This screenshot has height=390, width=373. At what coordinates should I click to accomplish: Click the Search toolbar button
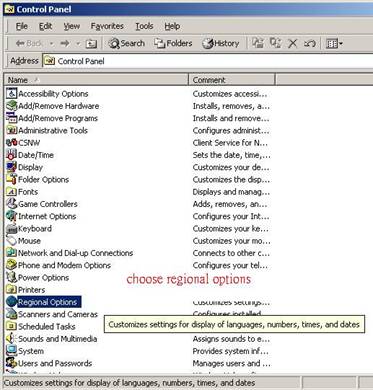(127, 43)
